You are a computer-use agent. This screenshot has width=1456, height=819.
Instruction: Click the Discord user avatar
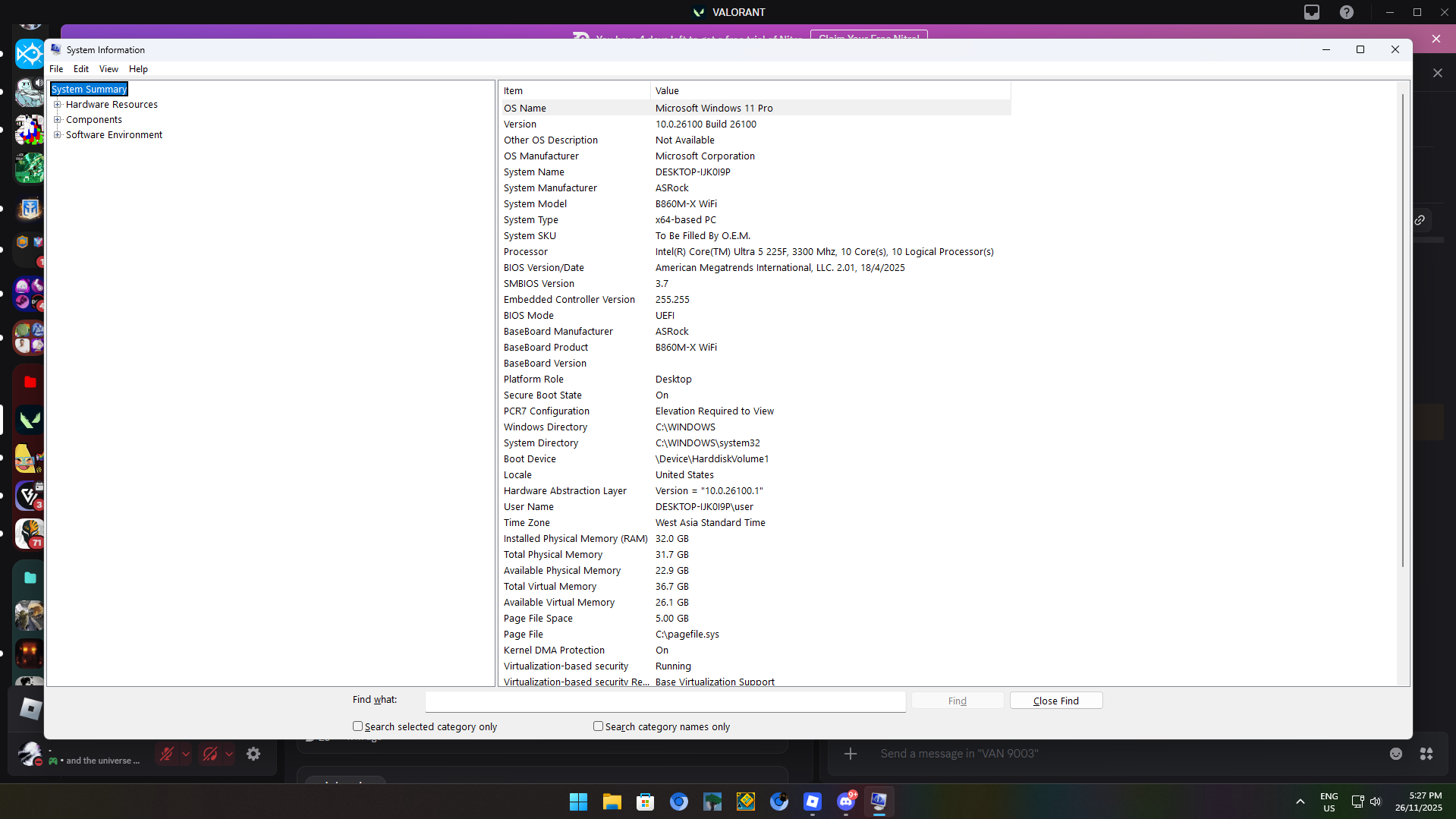tap(30, 754)
